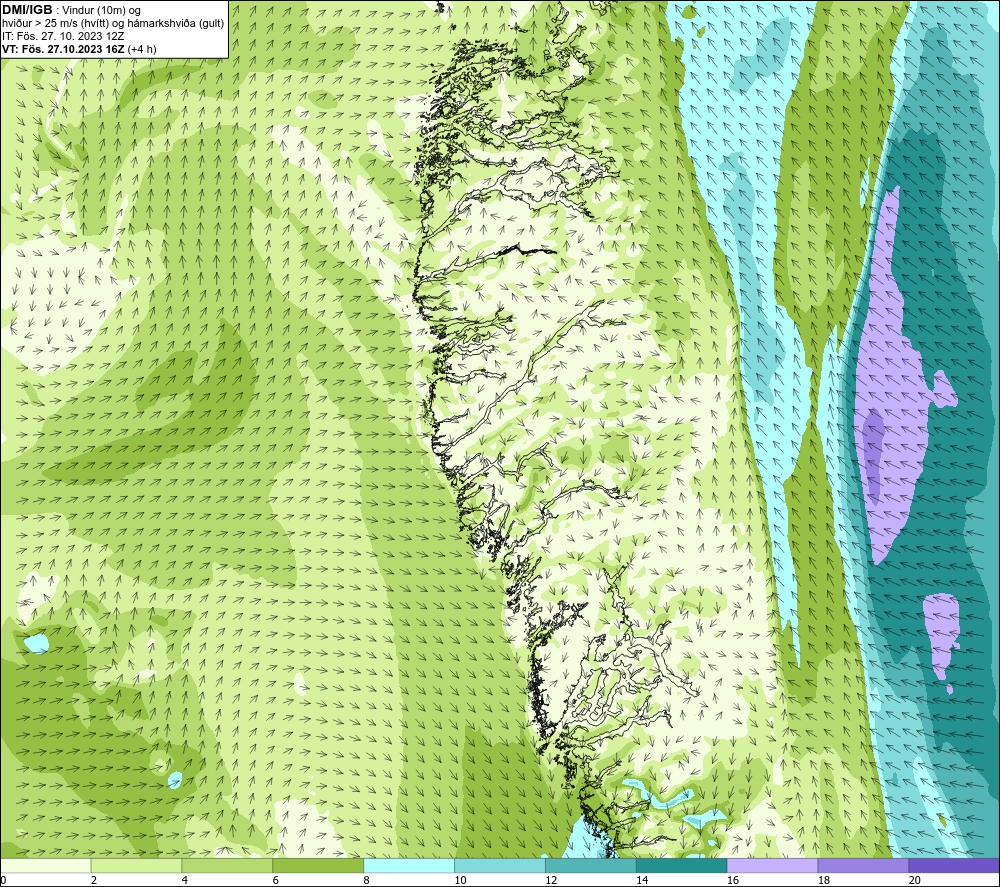Click the 'VT: Fös. 27.10.2023 16Z (+4 h)' line
This screenshot has height=887, width=1000.
click(79, 49)
